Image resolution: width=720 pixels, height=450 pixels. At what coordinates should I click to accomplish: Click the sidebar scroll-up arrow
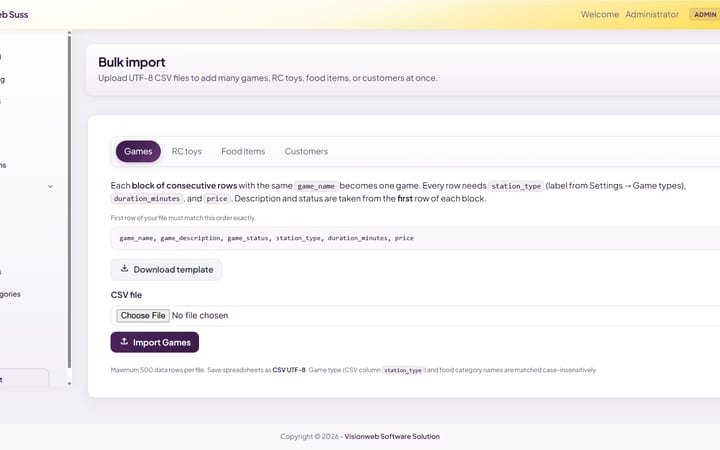(x=69, y=33)
